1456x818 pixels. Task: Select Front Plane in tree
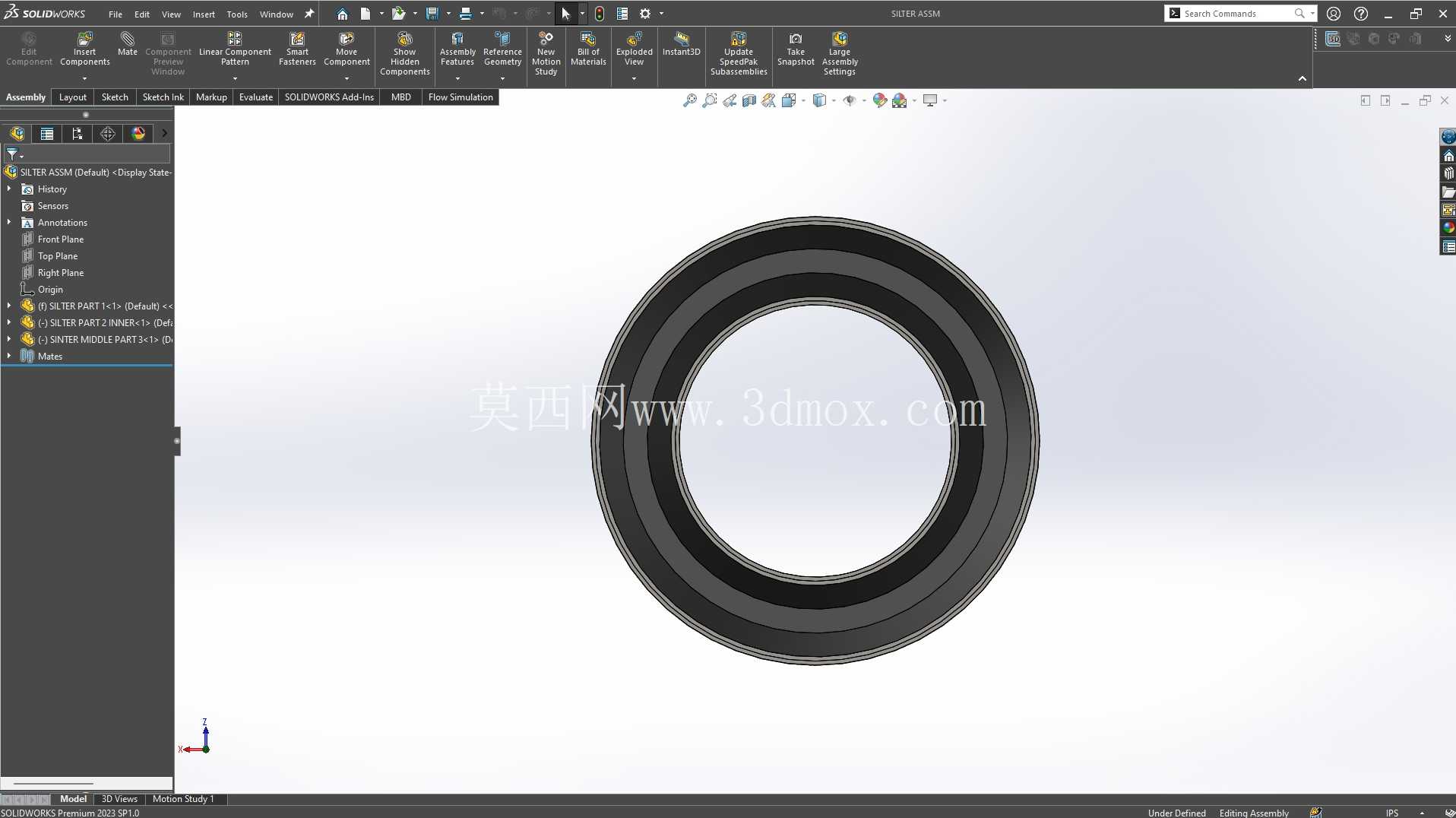(61, 239)
